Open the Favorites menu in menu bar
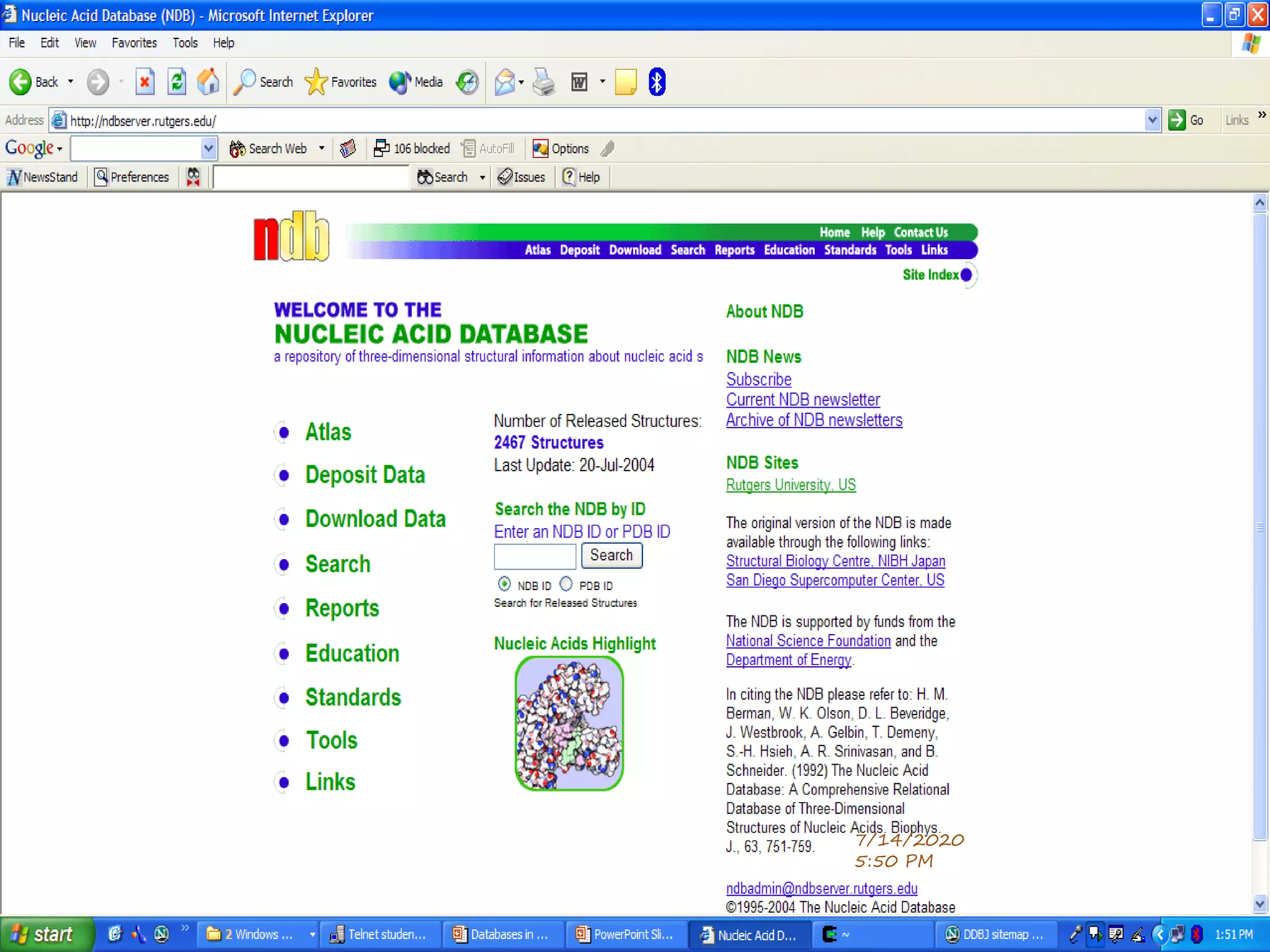Viewport: 1270px width, 952px height. (134, 43)
